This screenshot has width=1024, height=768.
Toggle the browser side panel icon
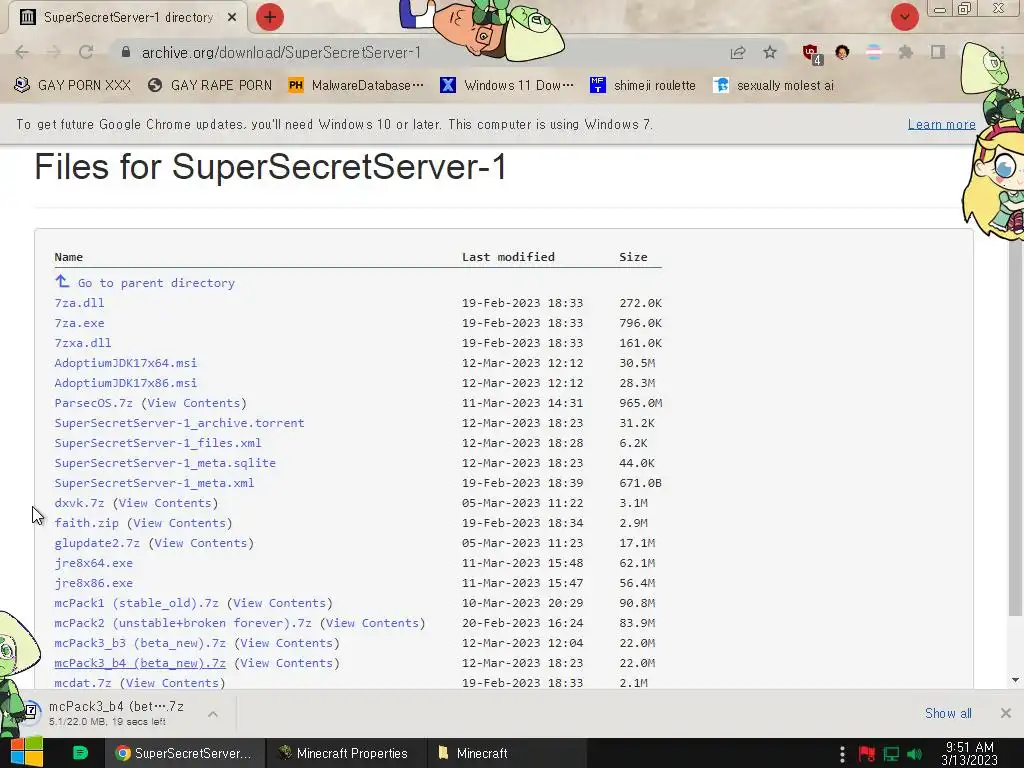[x=938, y=52]
